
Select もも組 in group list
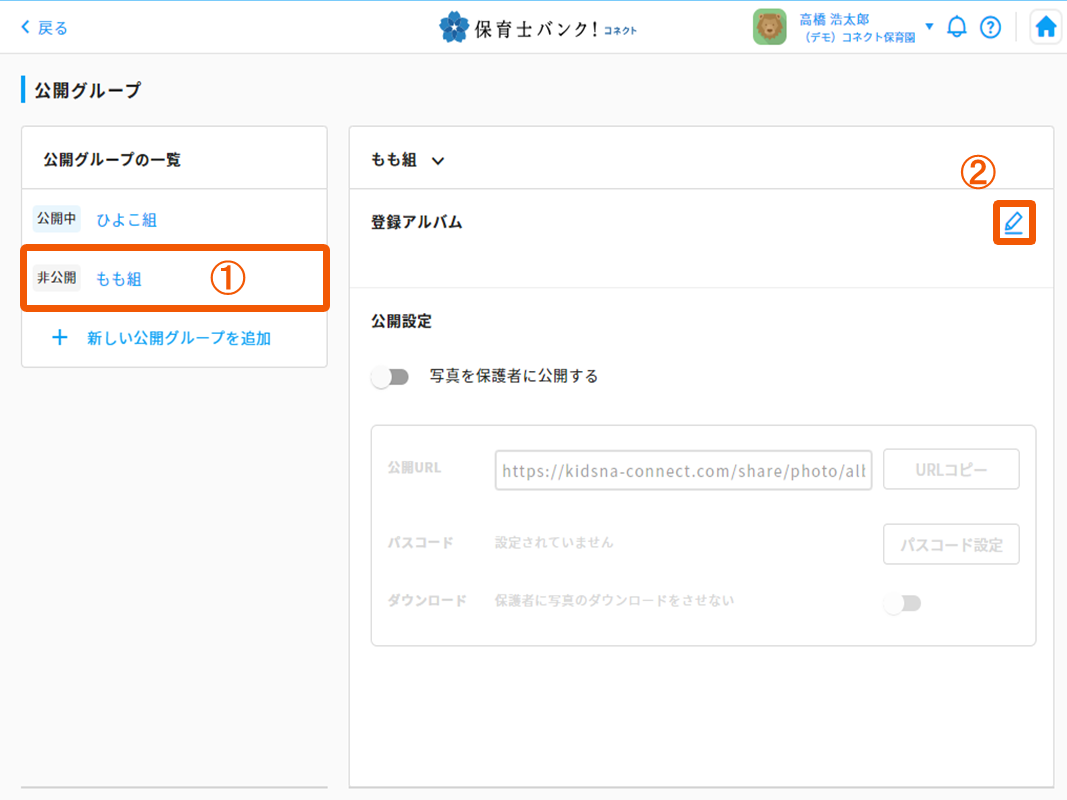[118, 279]
